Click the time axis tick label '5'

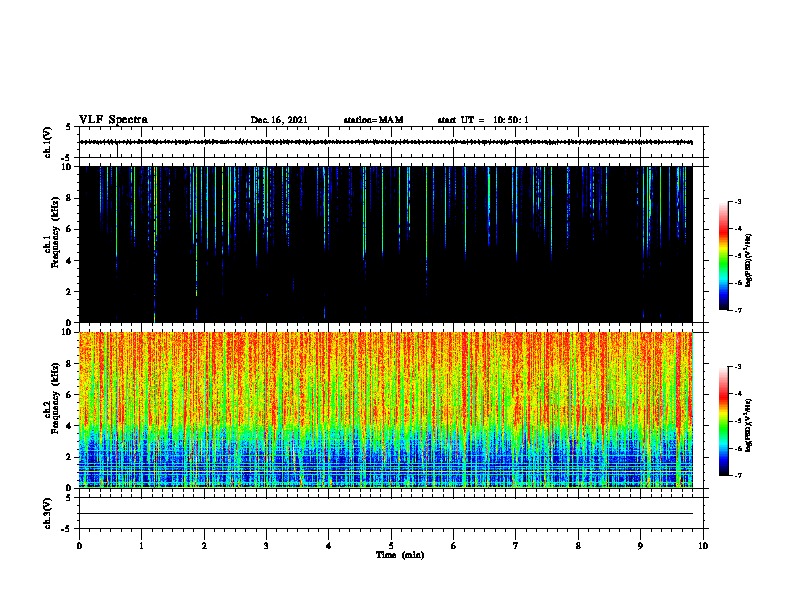click(391, 545)
